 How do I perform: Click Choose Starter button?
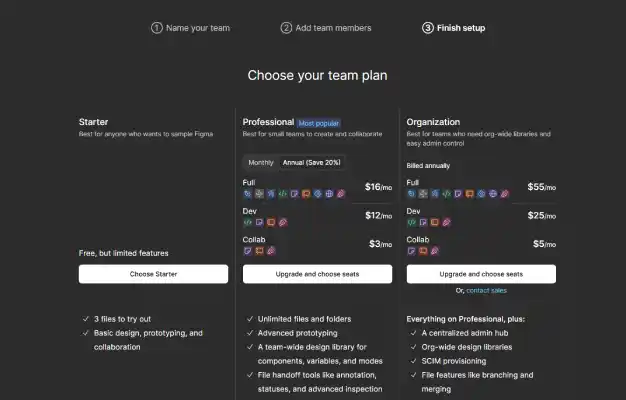pyautogui.click(x=153, y=274)
